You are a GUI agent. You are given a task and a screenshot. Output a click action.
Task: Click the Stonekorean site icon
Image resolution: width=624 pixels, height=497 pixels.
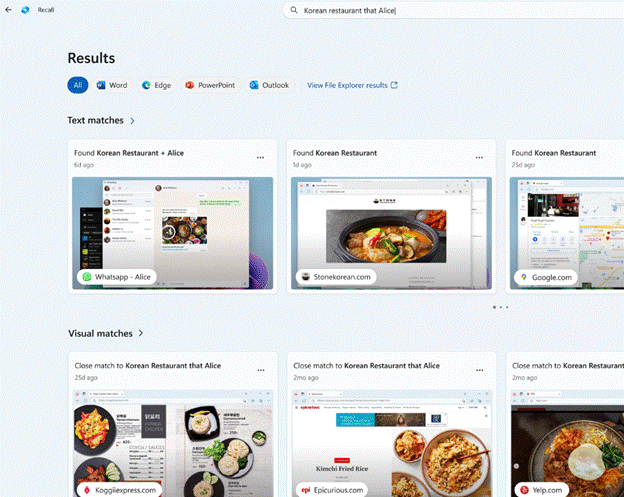coord(306,277)
